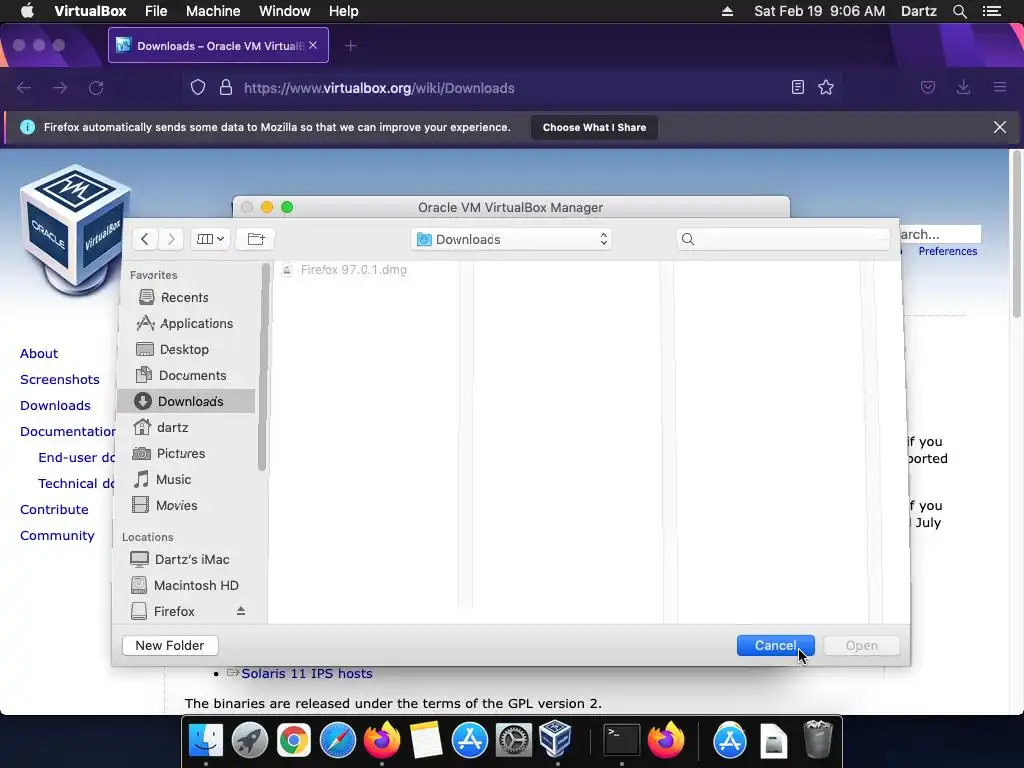Image resolution: width=1024 pixels, height=768 pixels.
Task: Open the file dialog view mode selector
Action: 210,239
